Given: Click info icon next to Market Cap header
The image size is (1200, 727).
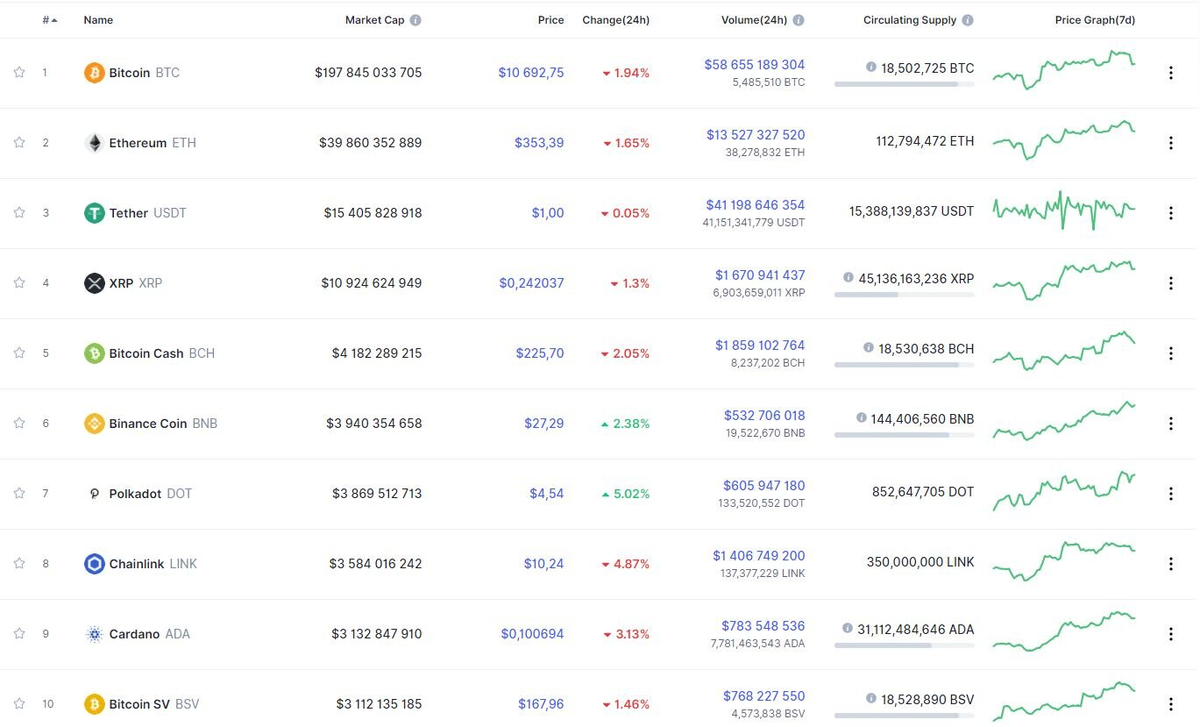Looking at the screenshot, I should (415, 20).
